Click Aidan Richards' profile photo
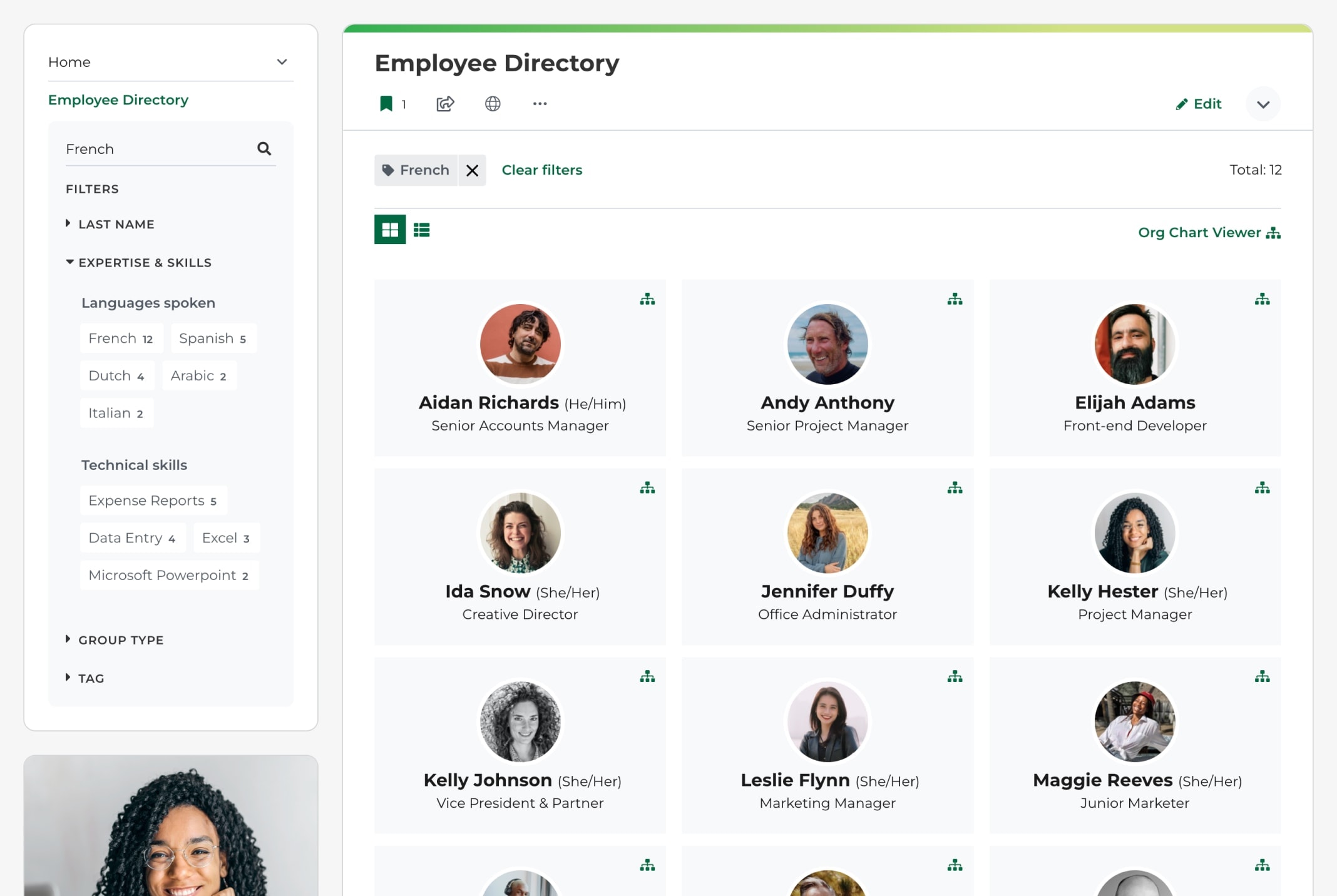Image resolution: width=1337 pixels, height=896 pixels. 520,344
